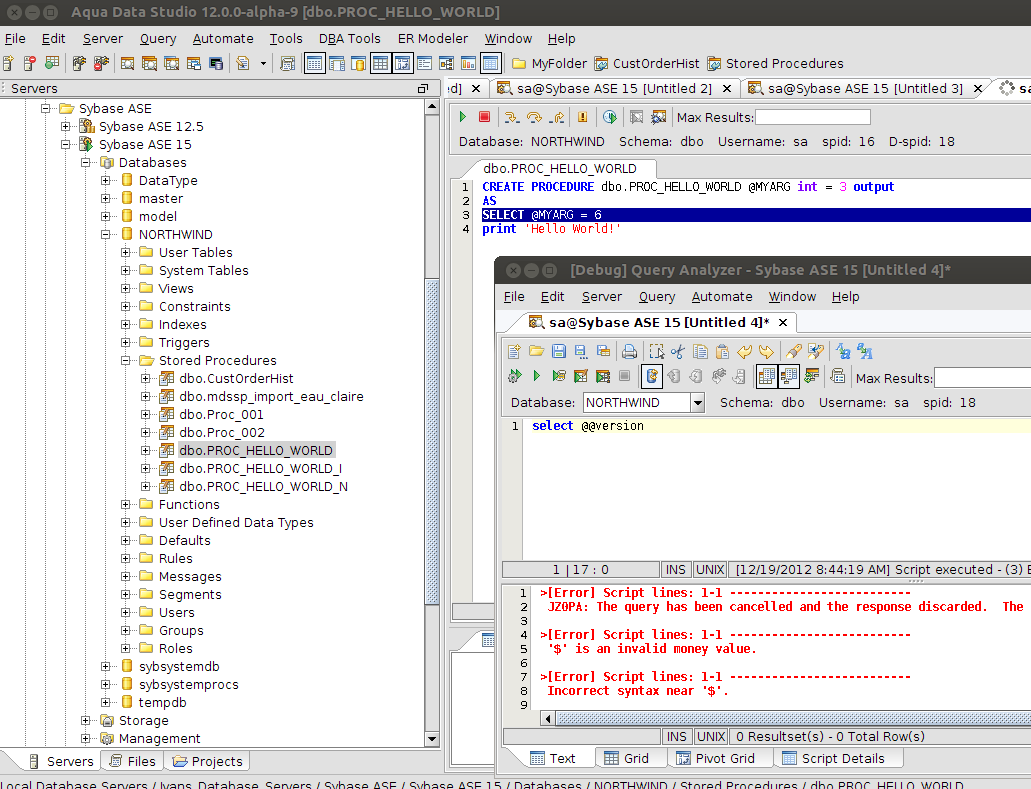Toggle the outlined grid view icon in main toolbar
This screenshot has width=1031, height=789.
click(x=380, y=63)
